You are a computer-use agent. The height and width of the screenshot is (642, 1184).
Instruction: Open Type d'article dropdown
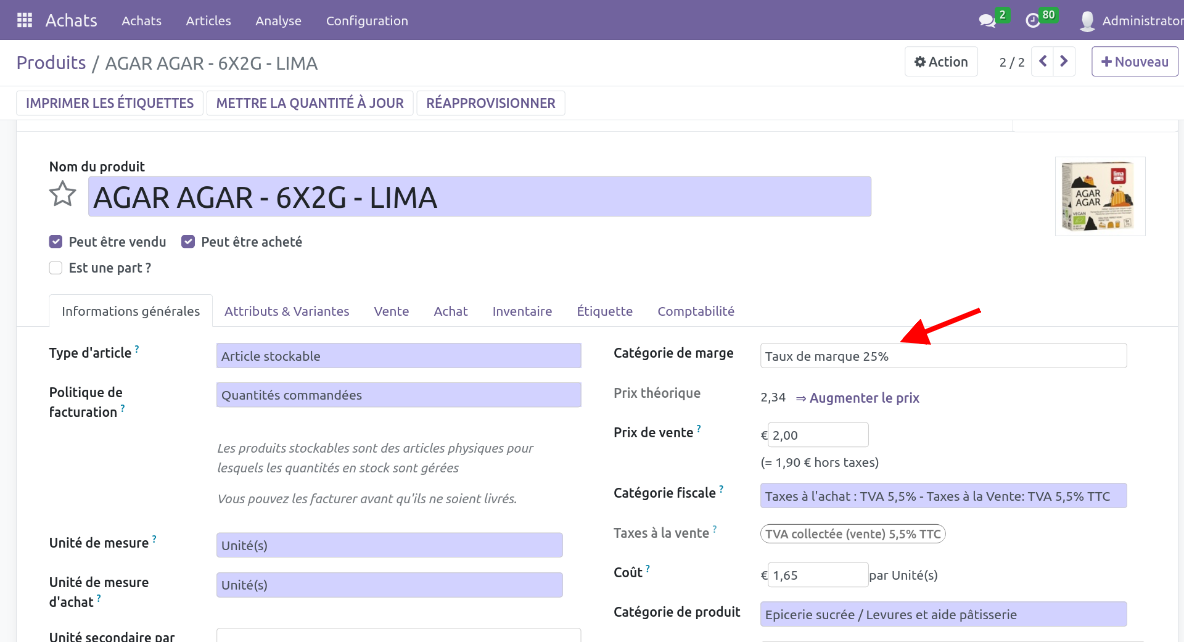pyautogui.click(x=399, y=356)
